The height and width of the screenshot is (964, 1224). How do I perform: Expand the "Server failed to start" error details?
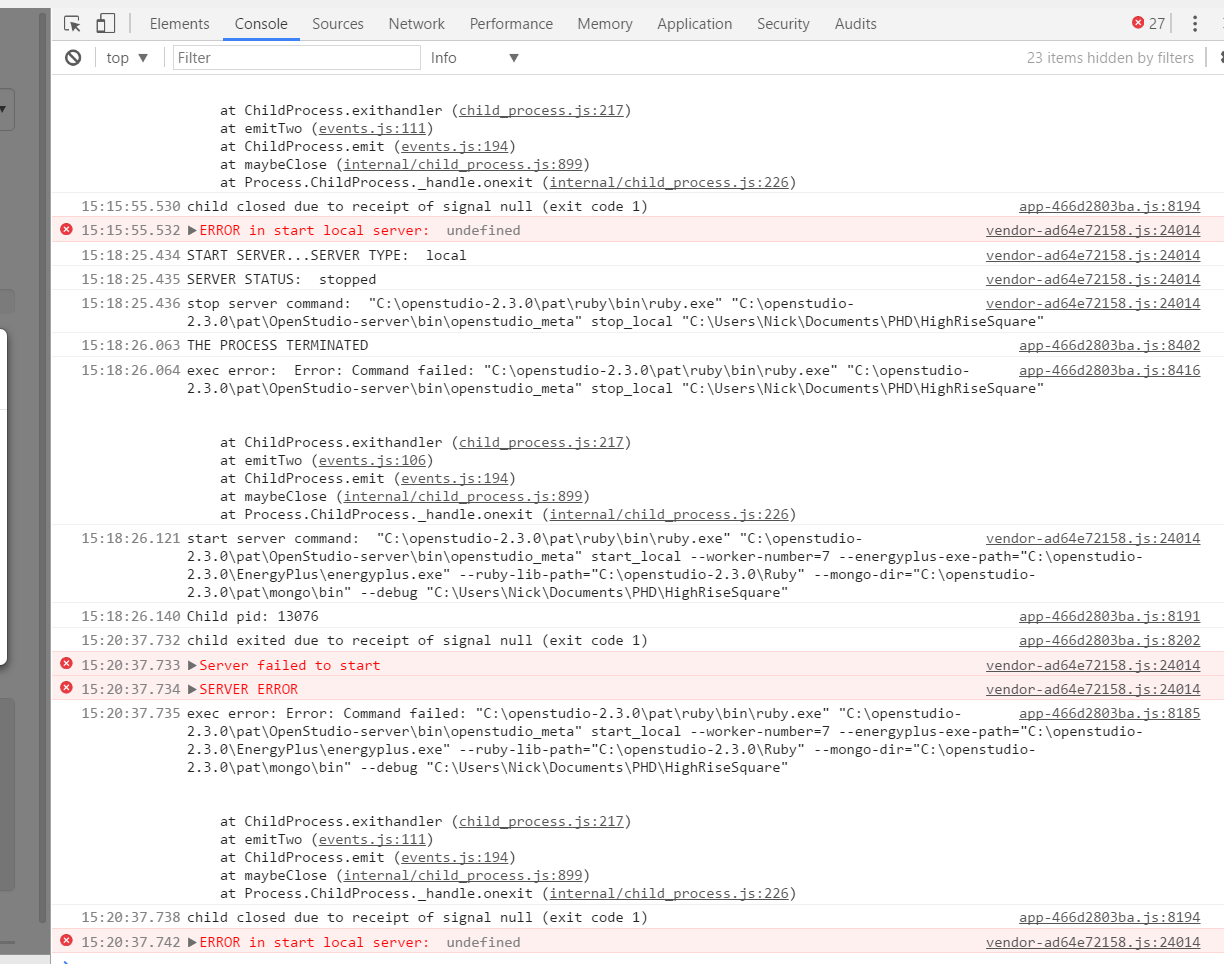point(192,665)
